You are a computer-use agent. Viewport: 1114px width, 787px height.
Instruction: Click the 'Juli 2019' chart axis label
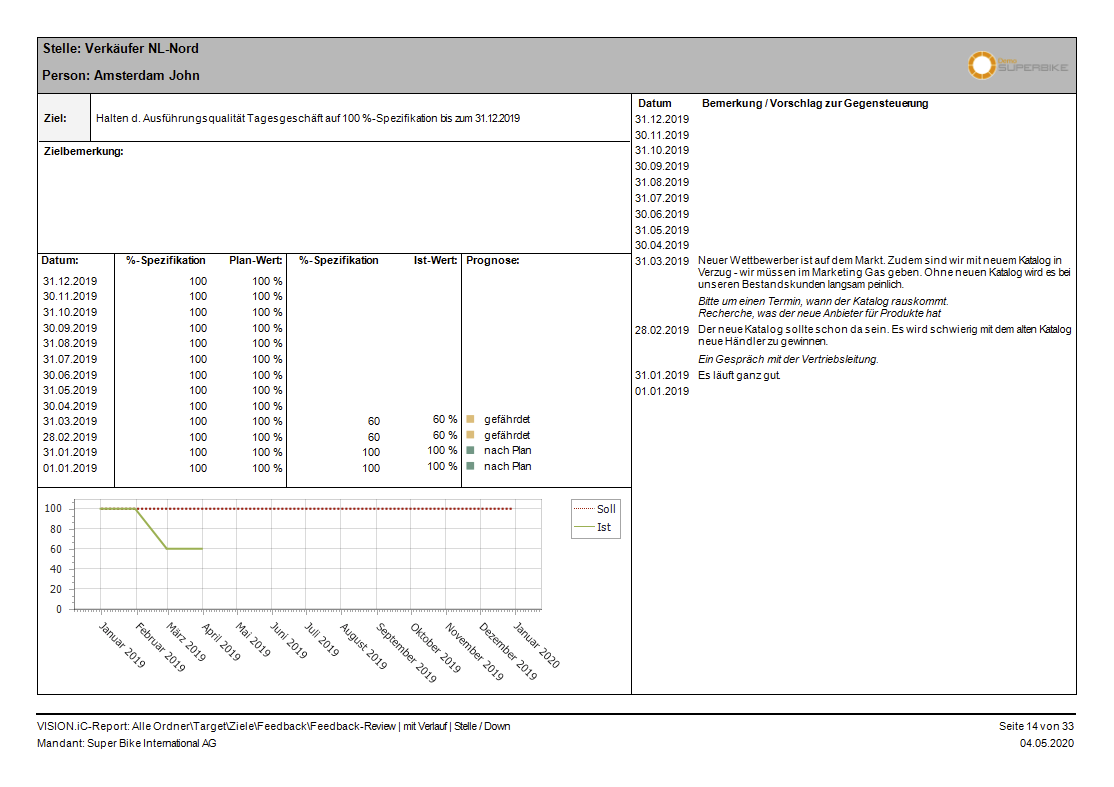click(322, 639)
